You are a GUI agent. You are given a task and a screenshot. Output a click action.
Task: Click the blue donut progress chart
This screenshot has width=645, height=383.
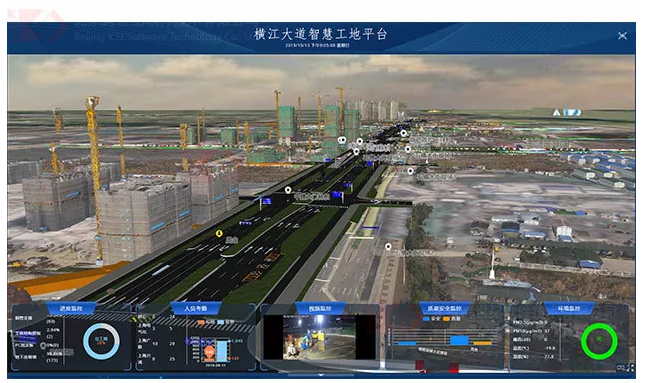click(x=101, y=341)
